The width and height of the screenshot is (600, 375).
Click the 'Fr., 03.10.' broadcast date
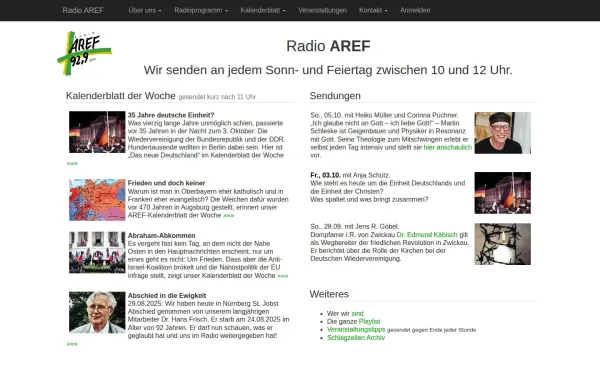click(x=325, y=175)
